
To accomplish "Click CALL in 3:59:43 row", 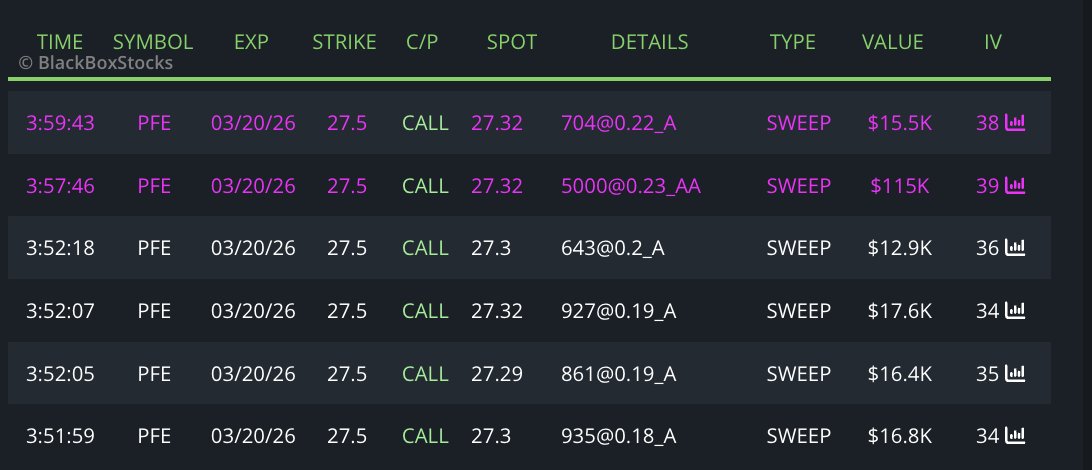I will [425, 123].
